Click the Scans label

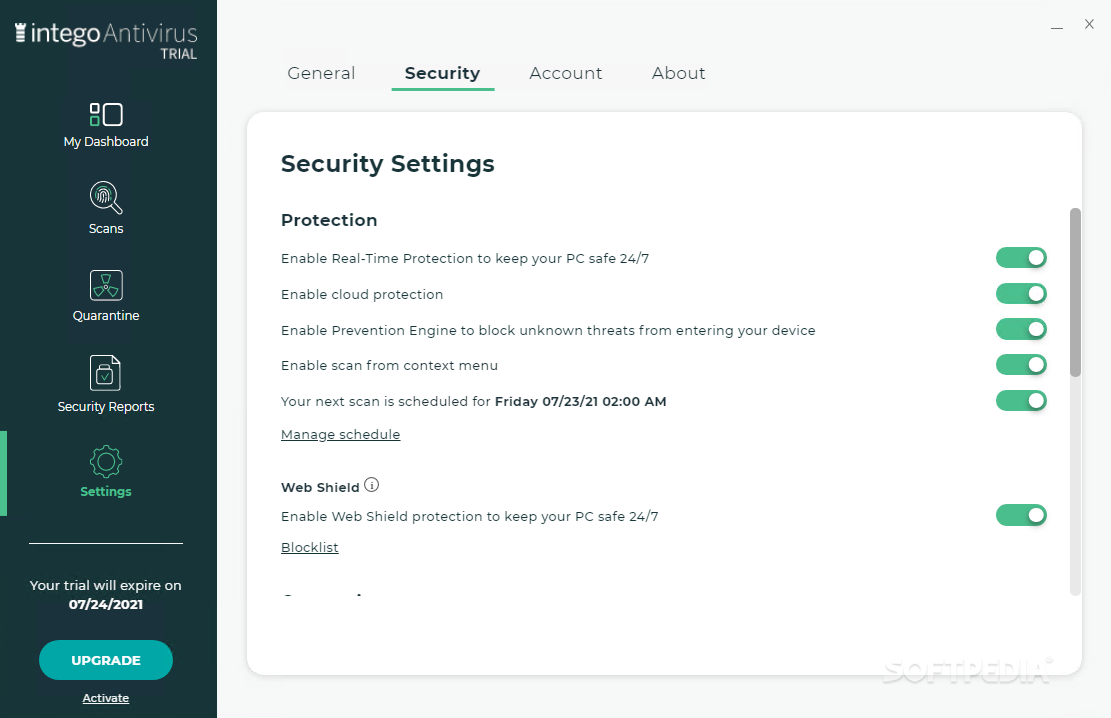pyautogui.click(x=106, y=229)
